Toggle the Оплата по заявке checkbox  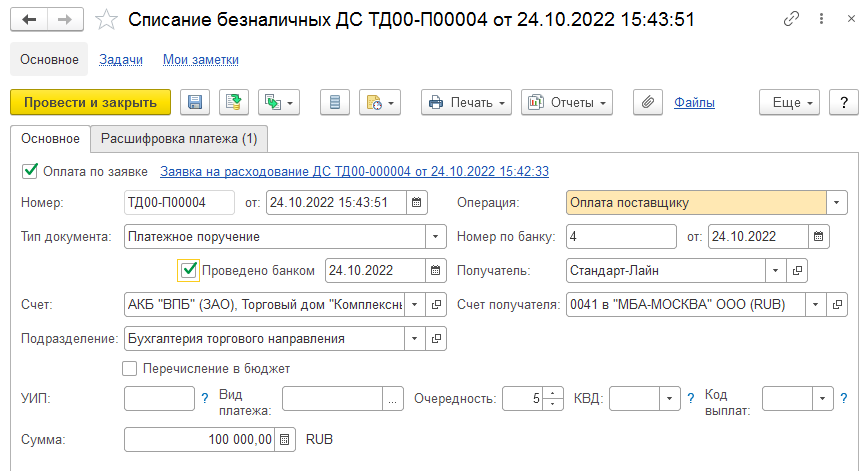[x=30, y=171]
